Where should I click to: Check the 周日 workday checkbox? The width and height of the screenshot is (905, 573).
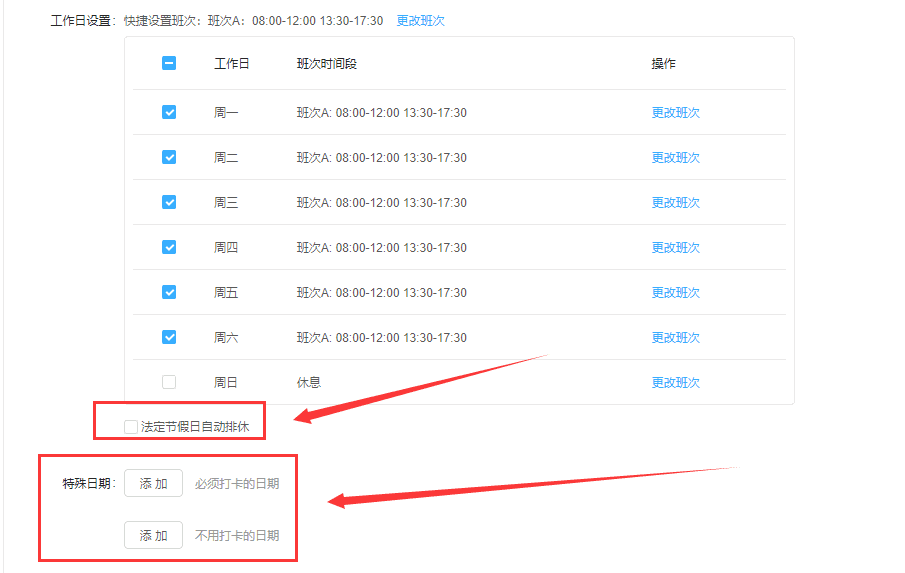169,382
